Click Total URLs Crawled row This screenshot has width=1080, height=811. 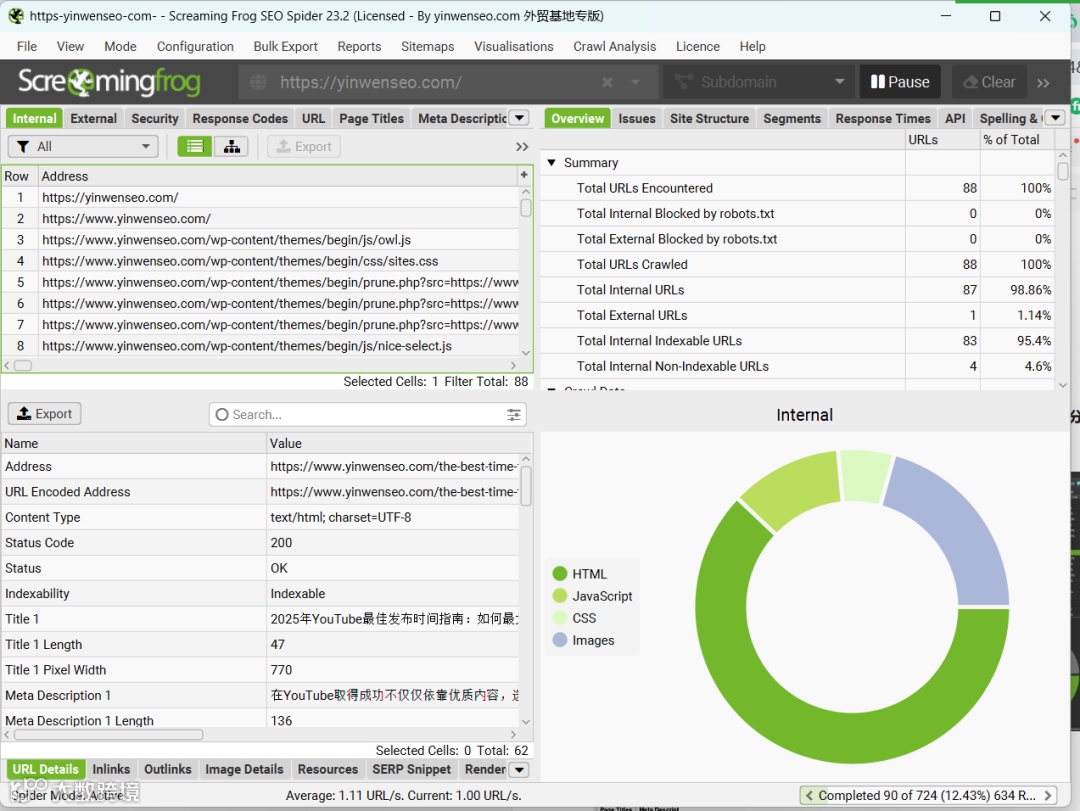coord(797,264)
